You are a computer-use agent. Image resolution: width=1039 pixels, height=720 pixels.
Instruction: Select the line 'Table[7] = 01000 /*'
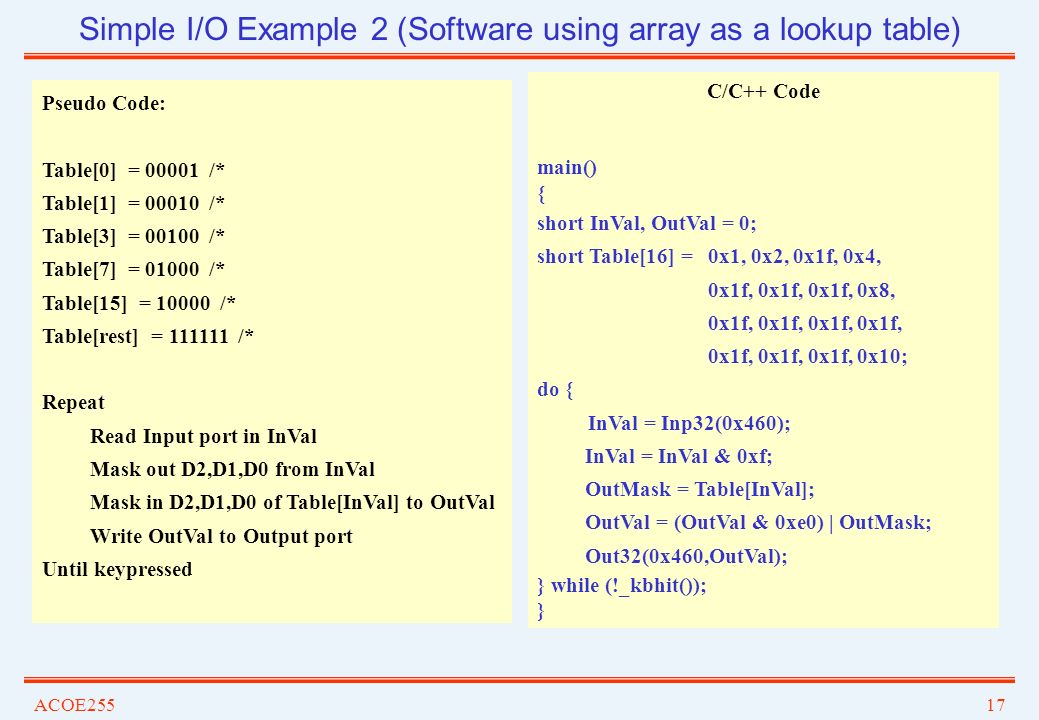pos(133,270)
